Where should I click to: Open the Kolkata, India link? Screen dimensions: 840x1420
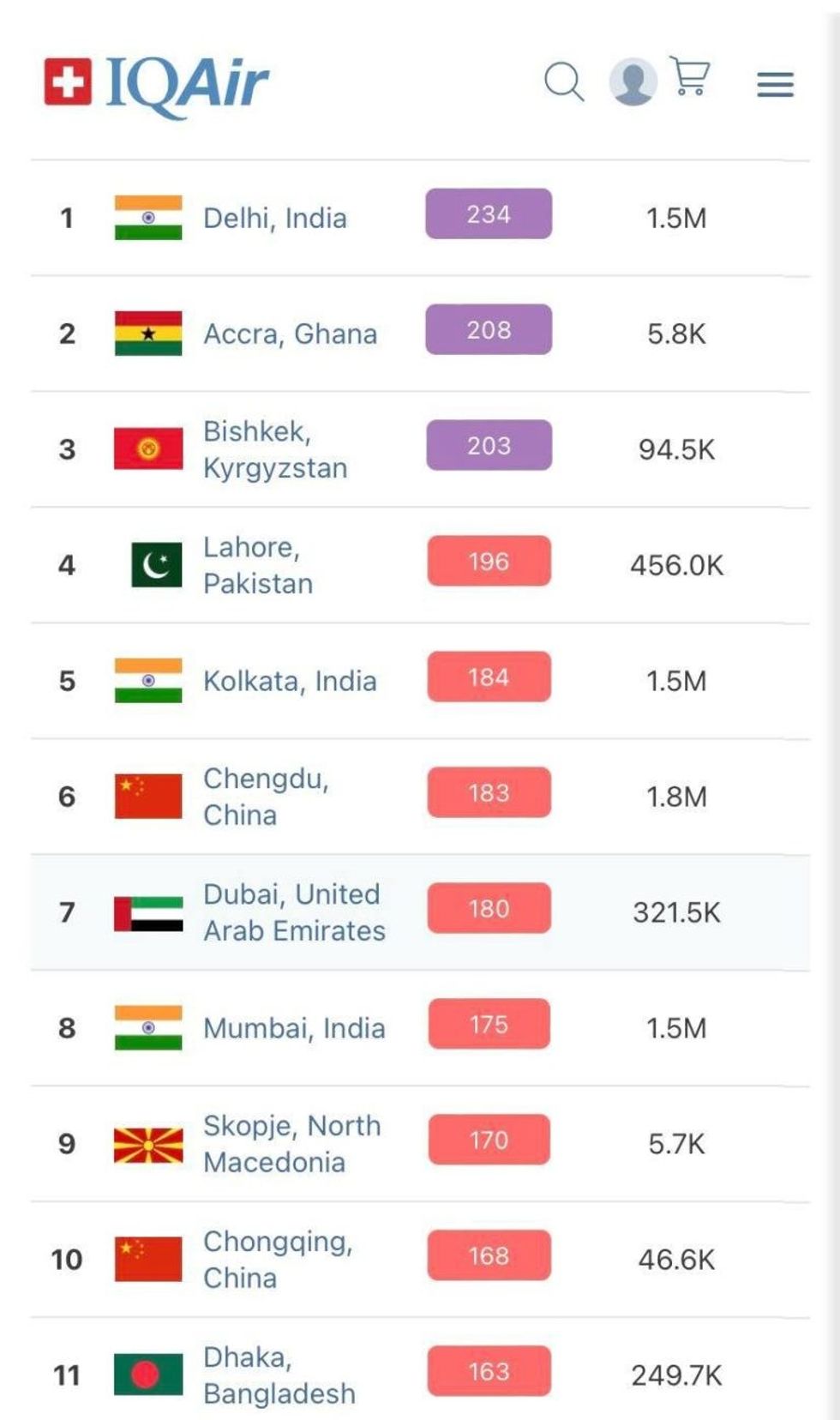tap(290, 682)
